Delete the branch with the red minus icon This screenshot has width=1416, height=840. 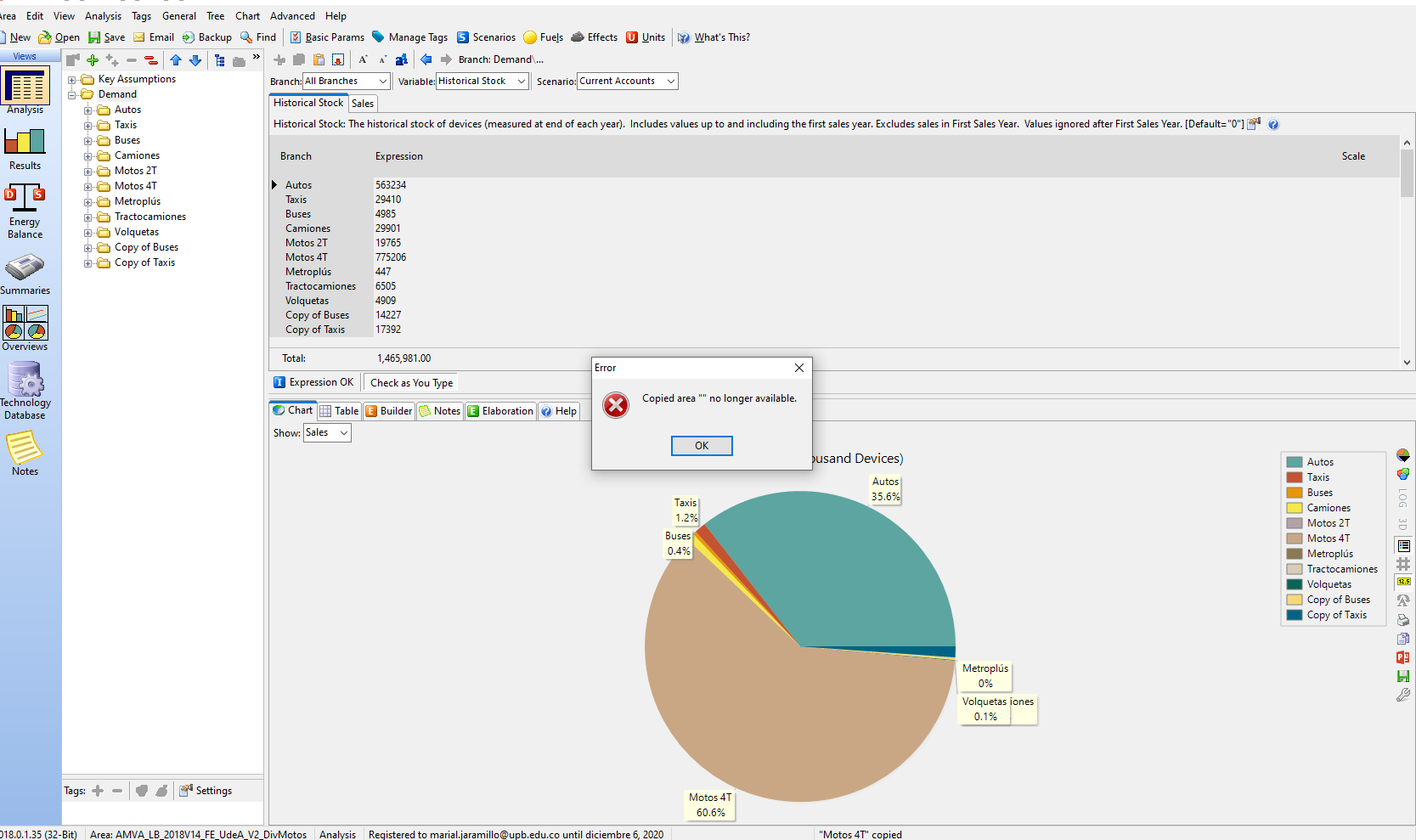151,60
